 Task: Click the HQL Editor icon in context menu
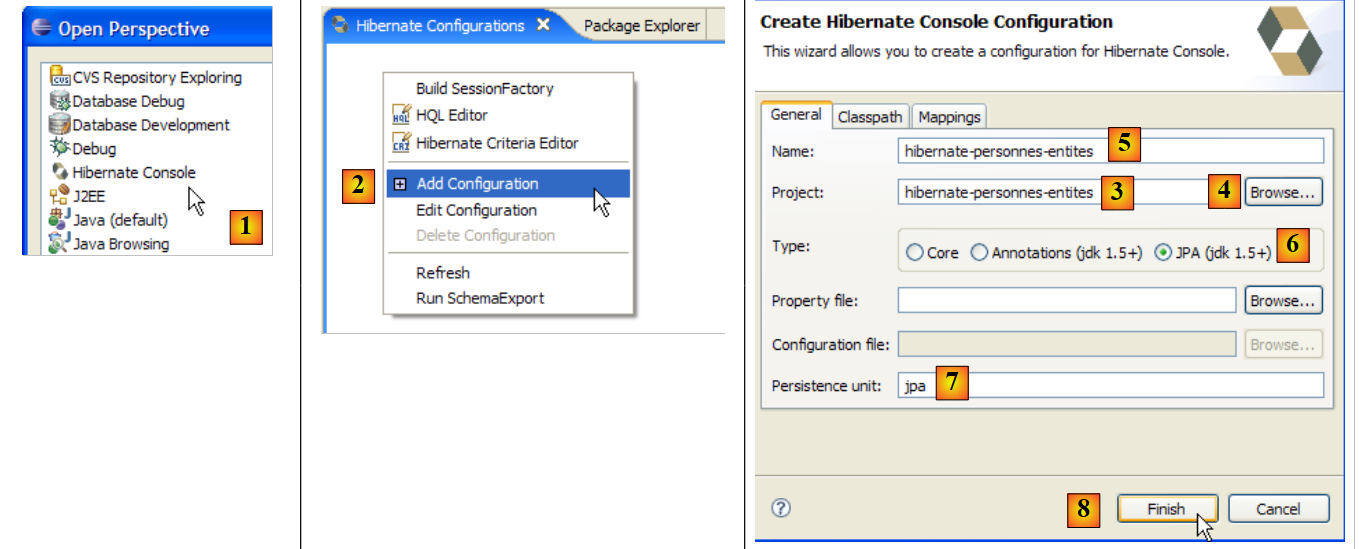(401, 116)
